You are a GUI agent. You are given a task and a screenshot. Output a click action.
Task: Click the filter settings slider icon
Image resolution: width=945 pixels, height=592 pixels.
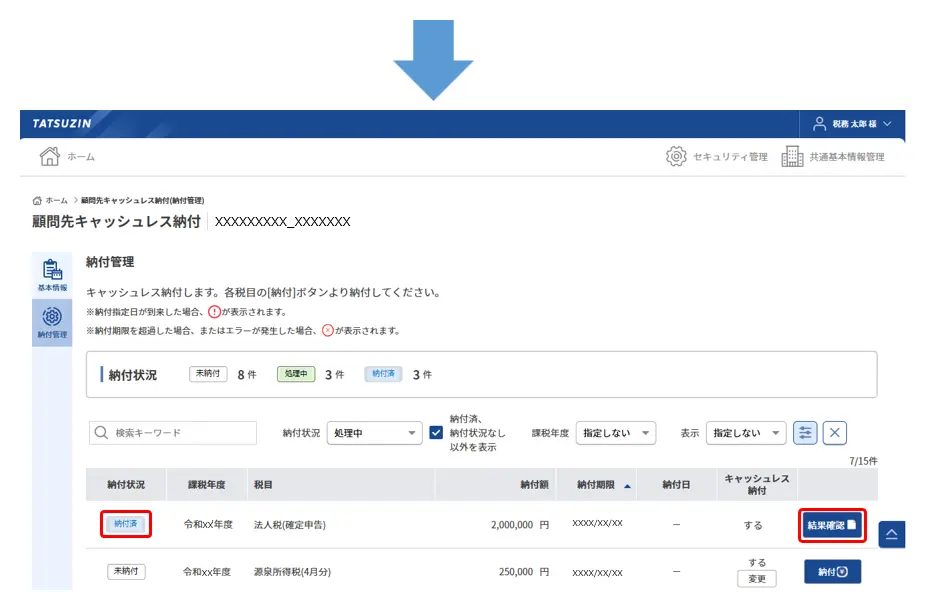pyautogui.click(x=805, y=433)
